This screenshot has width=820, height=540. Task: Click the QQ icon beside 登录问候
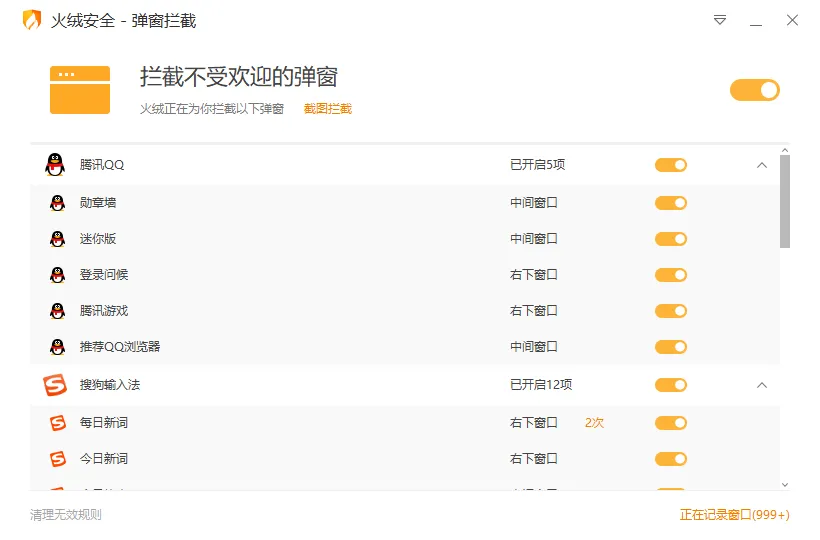coord(58,275)
